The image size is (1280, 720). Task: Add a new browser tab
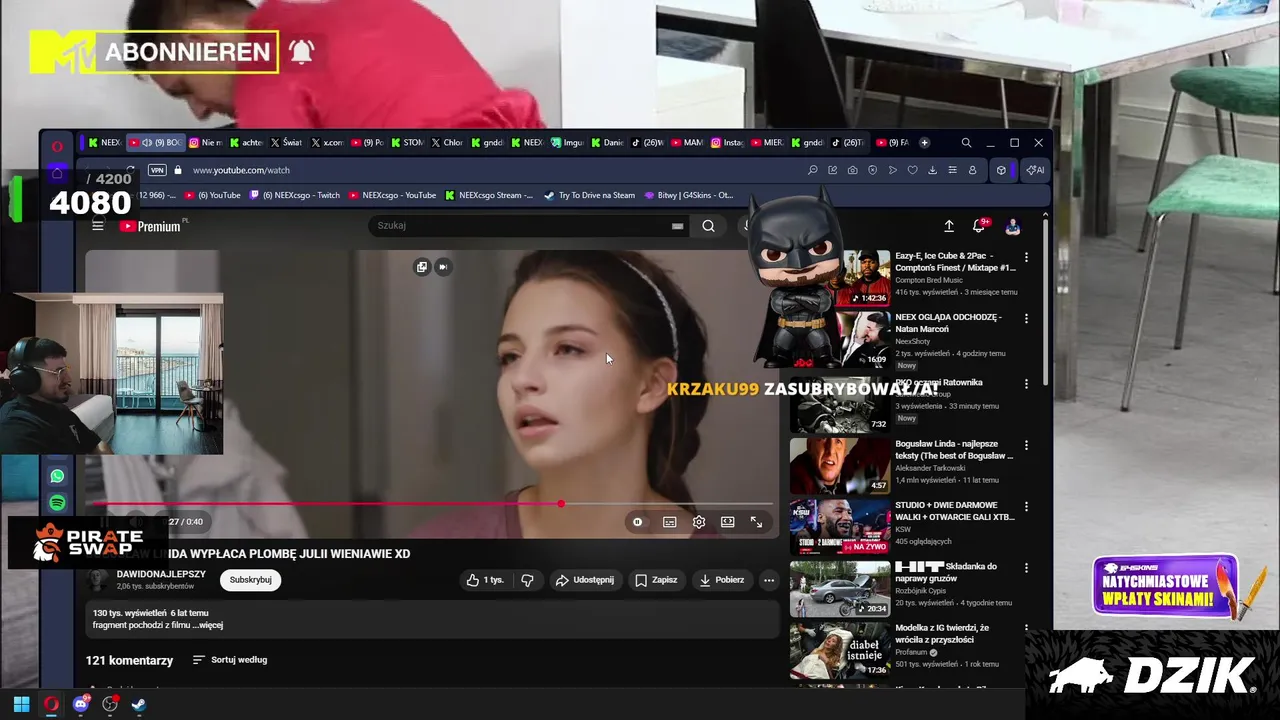[924, 143]
